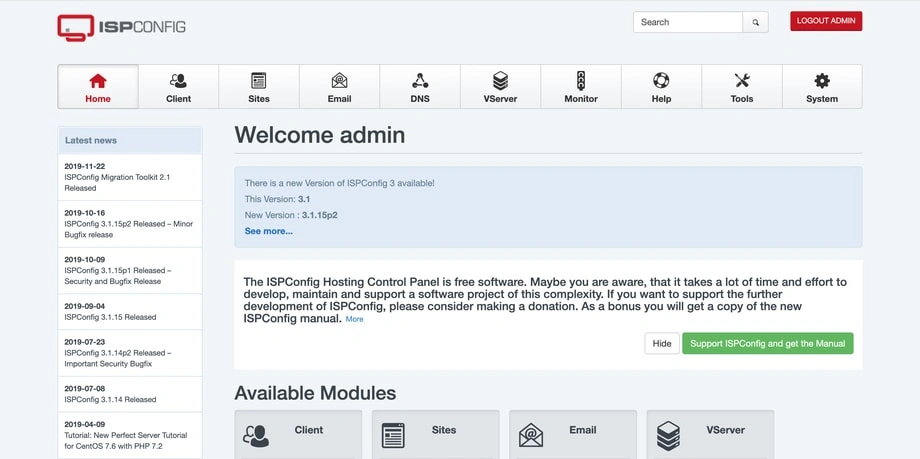Open the Monitor traffic light icon

(x=580, y=81)
